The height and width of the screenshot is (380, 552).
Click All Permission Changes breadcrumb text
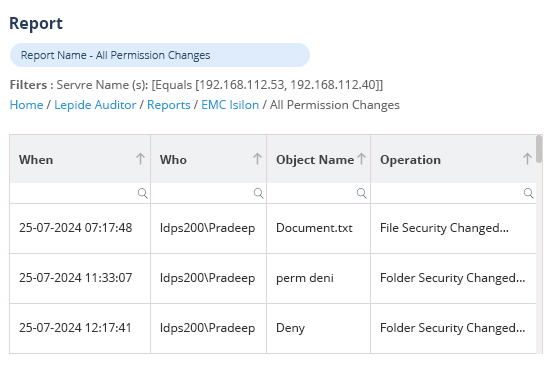coord(335,105)
